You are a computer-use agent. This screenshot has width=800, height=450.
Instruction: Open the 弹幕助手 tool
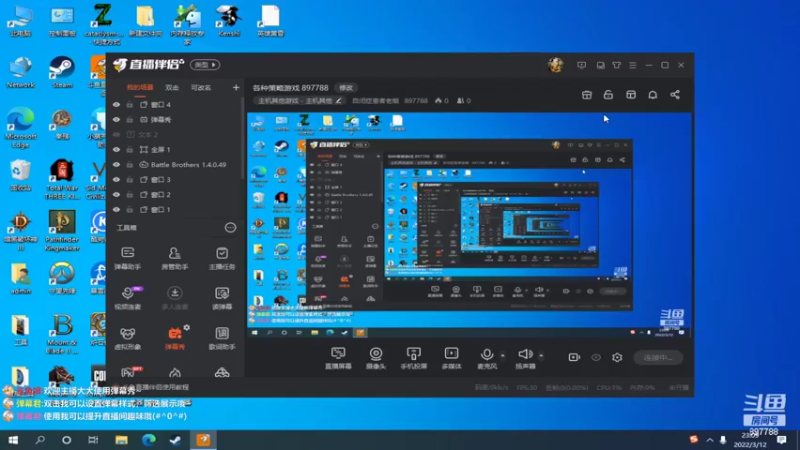(128, 258)
